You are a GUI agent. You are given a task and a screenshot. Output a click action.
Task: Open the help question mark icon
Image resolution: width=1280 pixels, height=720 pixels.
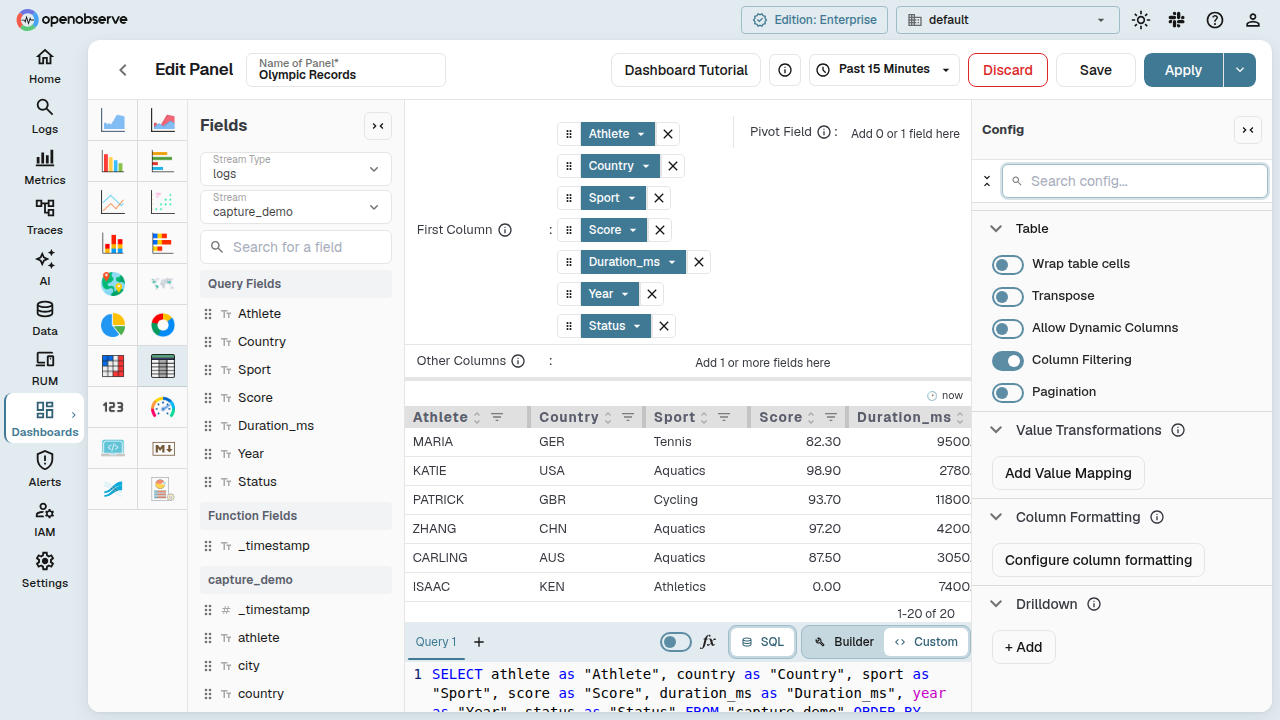(x=1215, y=20)
